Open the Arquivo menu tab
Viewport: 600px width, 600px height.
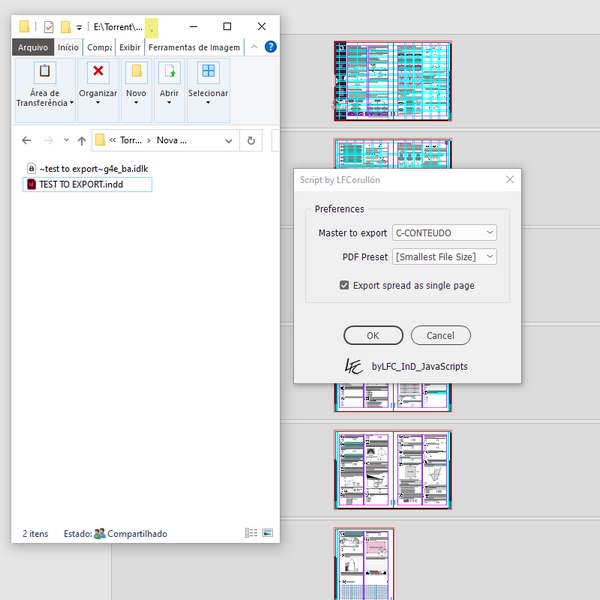[x=33, y=46]
